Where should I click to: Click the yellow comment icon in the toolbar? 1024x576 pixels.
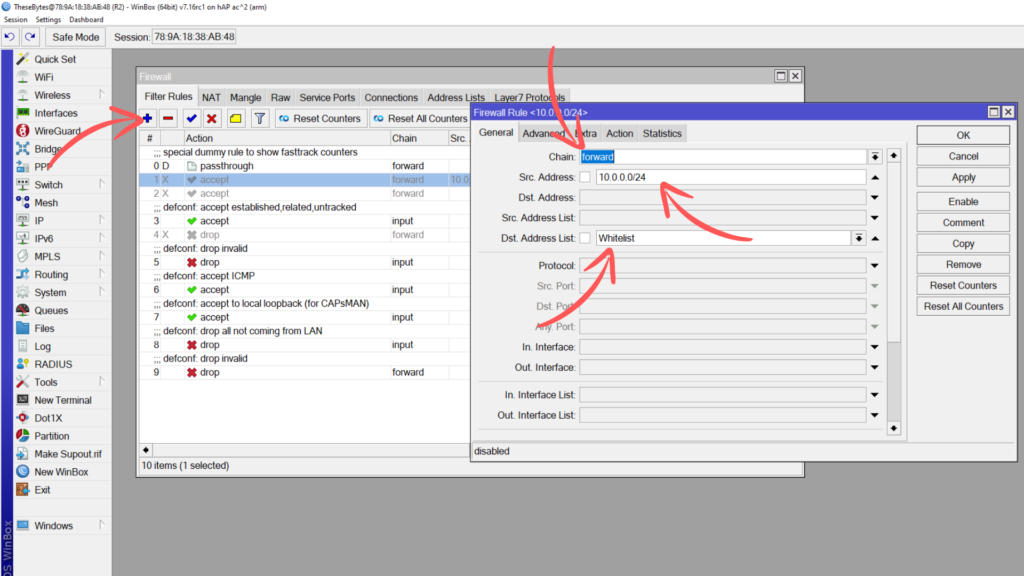point(235,118)
